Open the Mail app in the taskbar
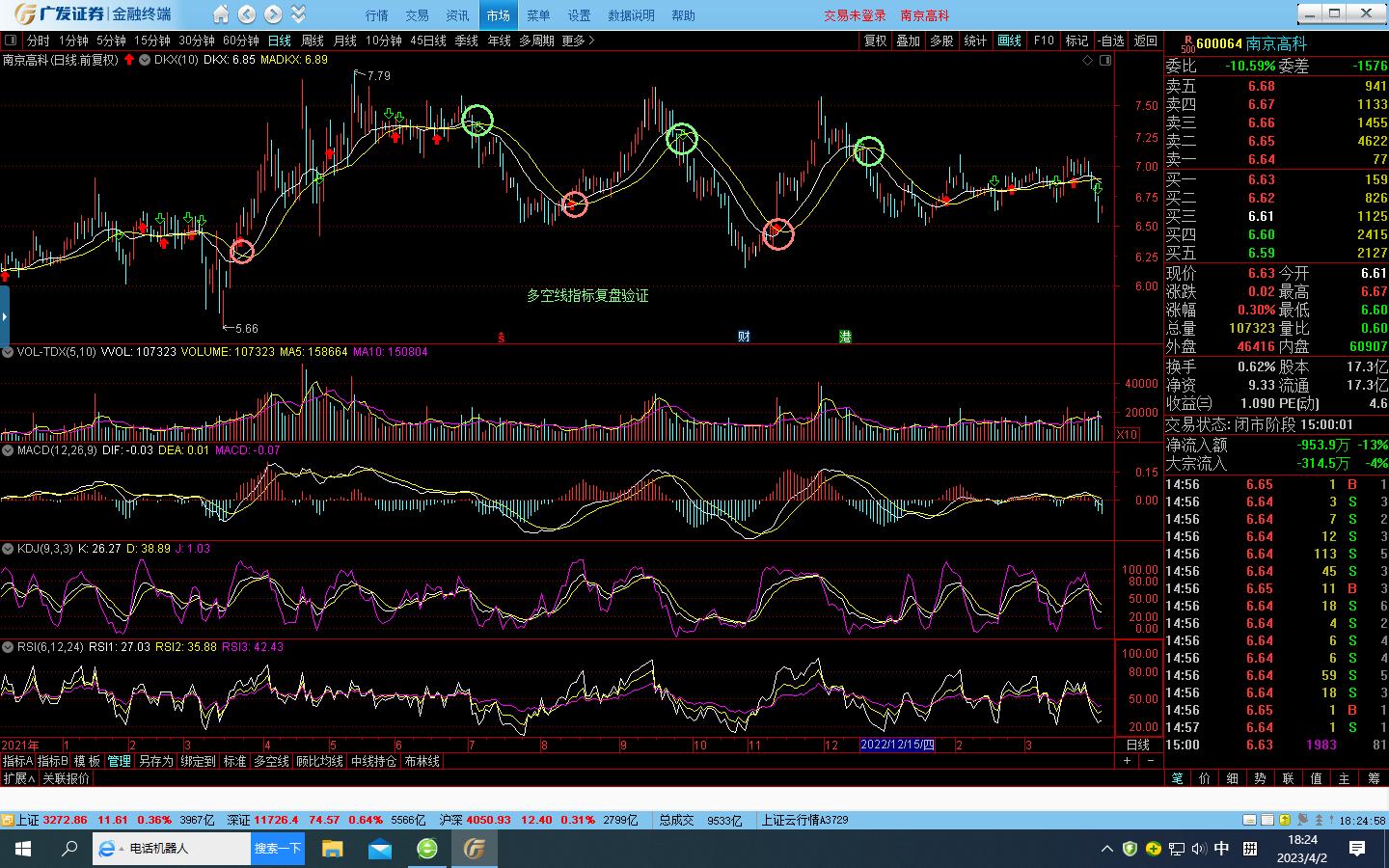 coord(380,849)
